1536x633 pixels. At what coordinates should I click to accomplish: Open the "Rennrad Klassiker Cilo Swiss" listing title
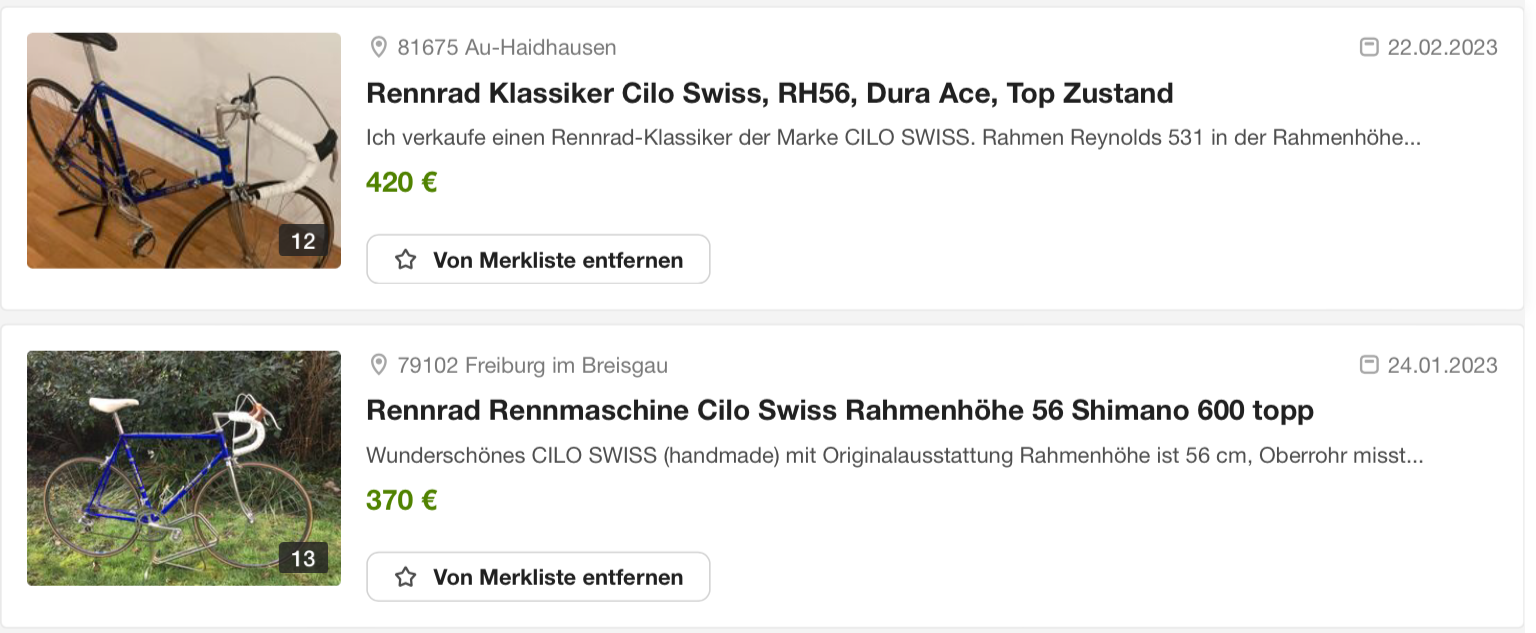point(769,93)
